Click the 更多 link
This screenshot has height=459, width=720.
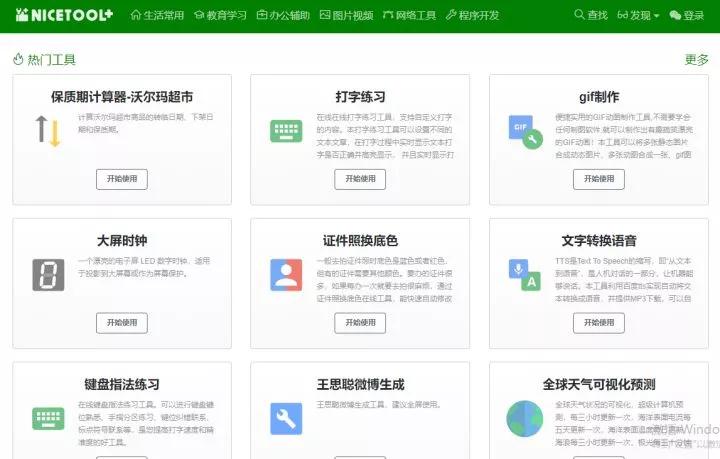click(x=696, y=60)
